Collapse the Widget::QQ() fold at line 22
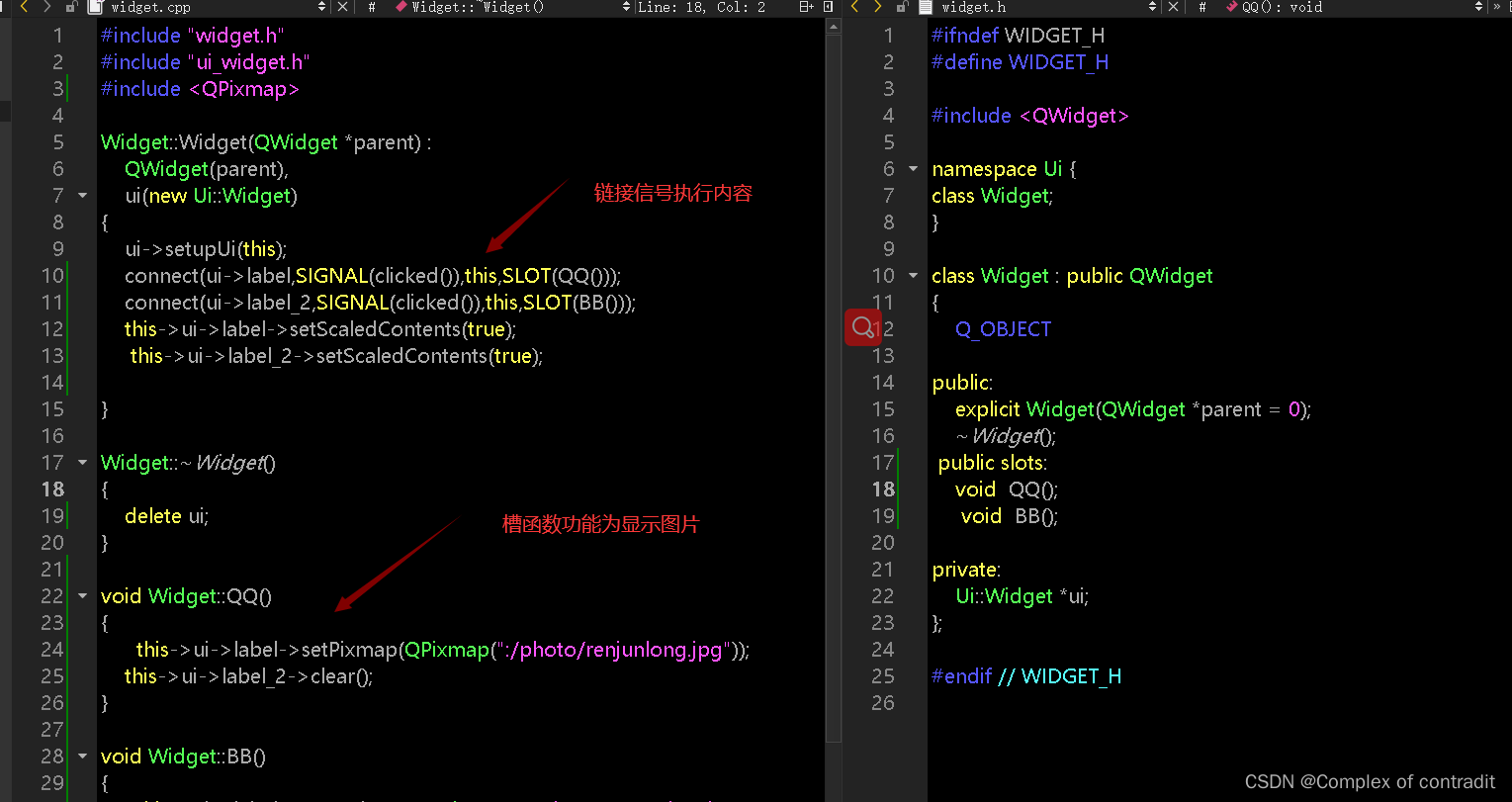Screen dimensions: 1512x802 [x=82, y=595]
